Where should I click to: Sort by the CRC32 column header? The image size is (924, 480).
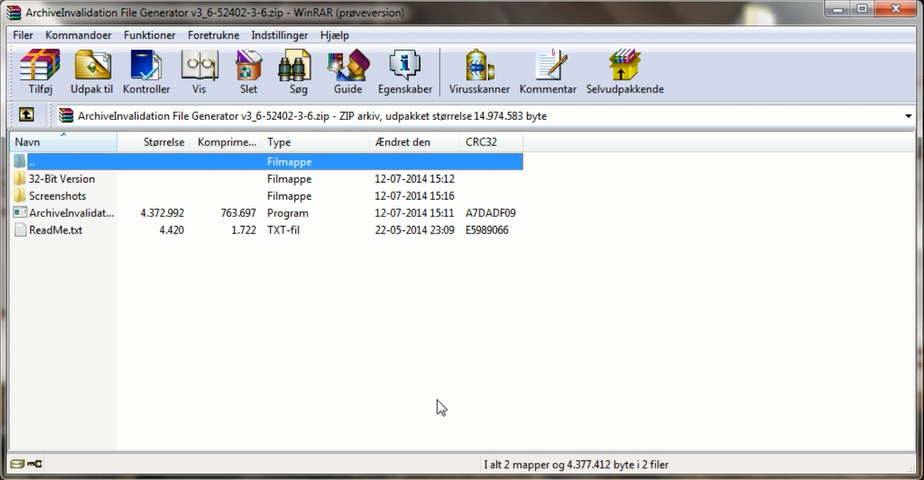tap(491, 142)
